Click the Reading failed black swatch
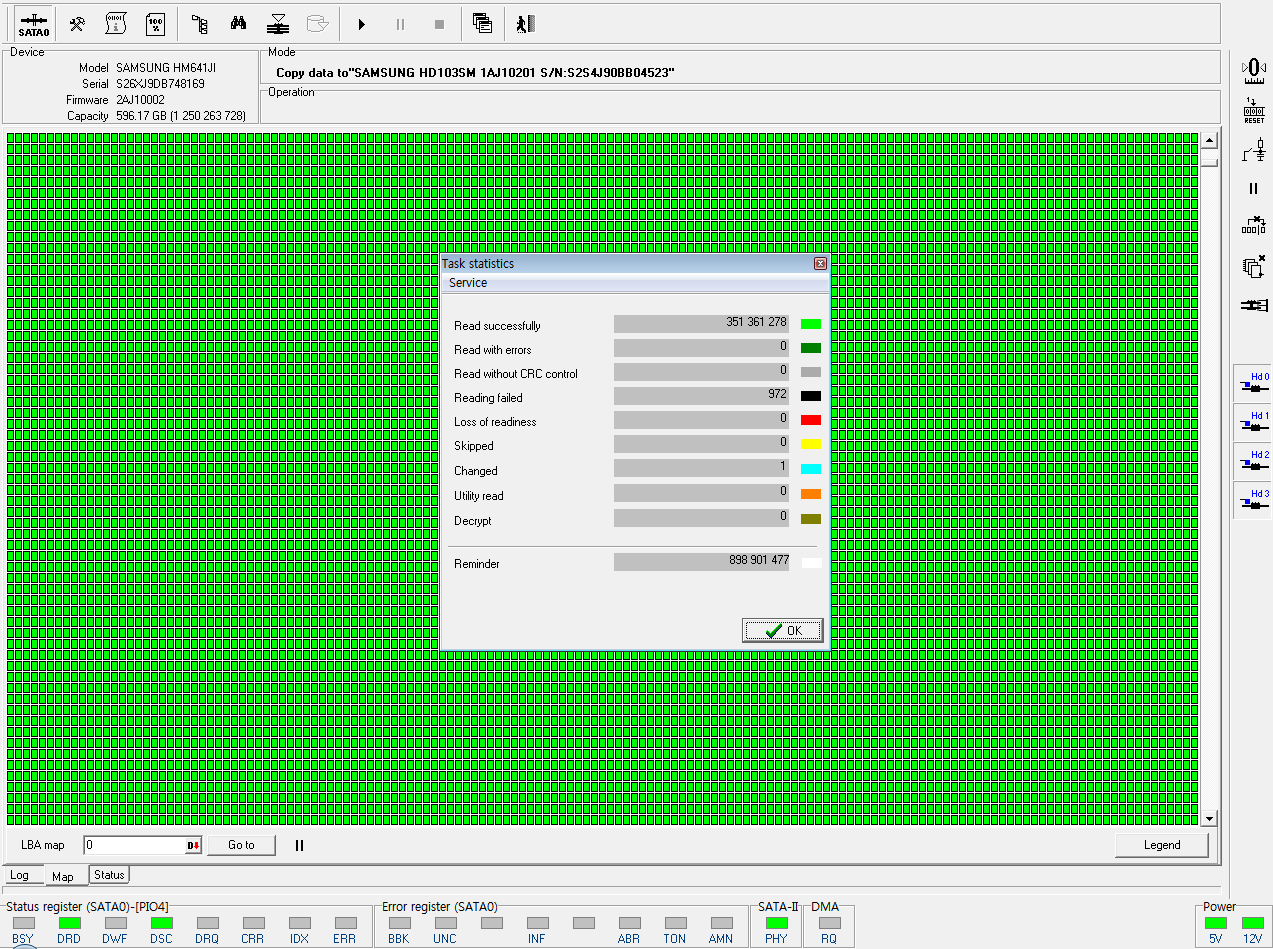This screenshot has width=1273, height=949. (811, 396)
